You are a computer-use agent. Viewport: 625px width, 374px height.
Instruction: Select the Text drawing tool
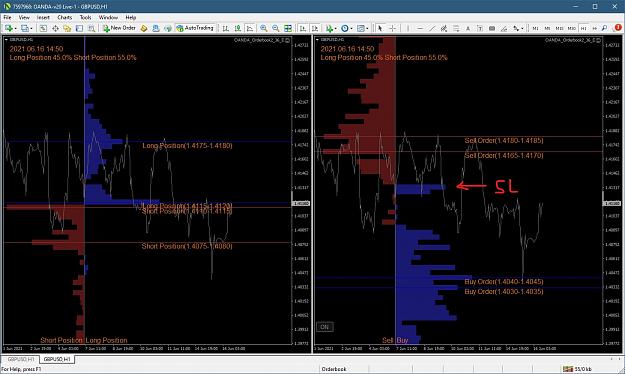(468, 28)
